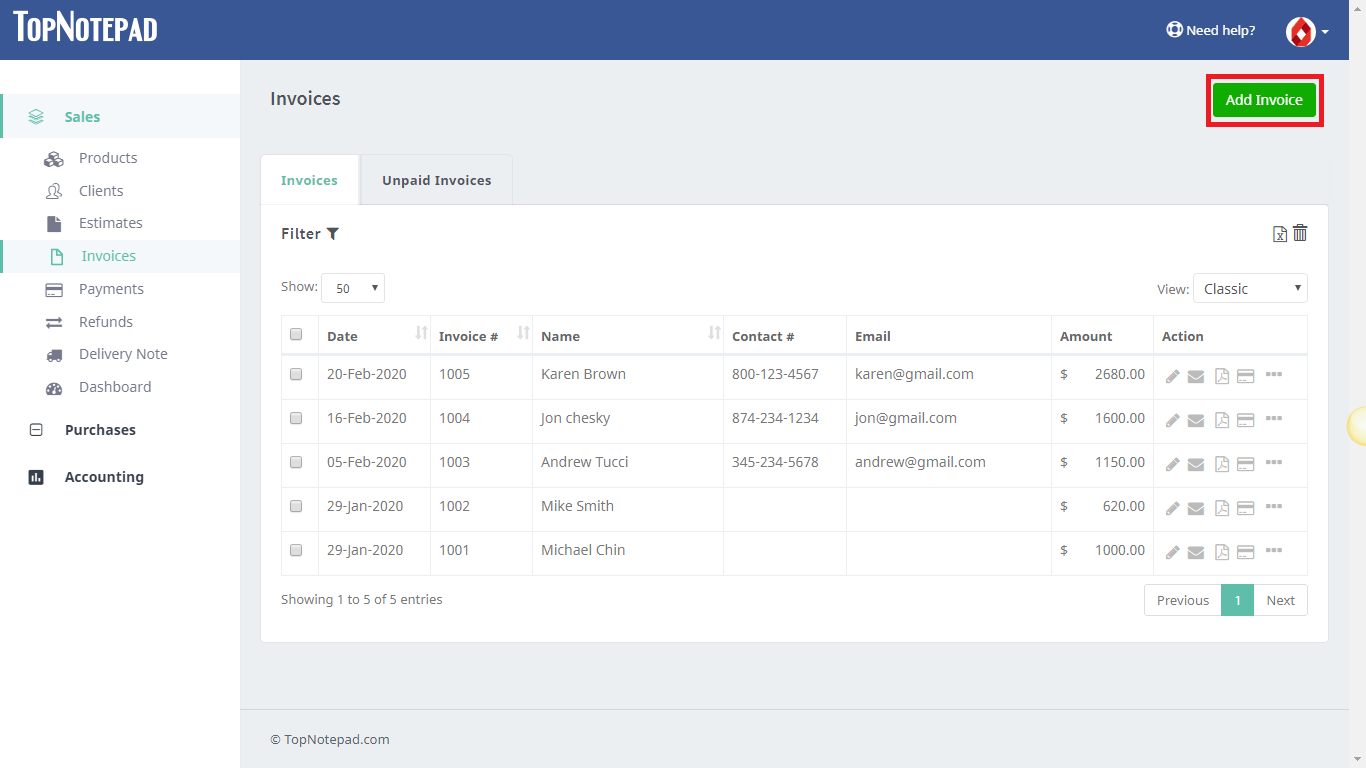Open more options for invoice 1001

point(1274,550)
